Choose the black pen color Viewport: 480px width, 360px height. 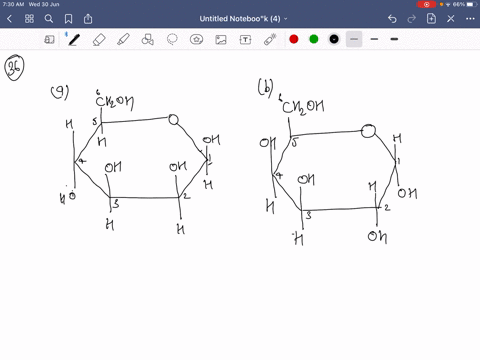pyautogui.click(x=334, y=39)
